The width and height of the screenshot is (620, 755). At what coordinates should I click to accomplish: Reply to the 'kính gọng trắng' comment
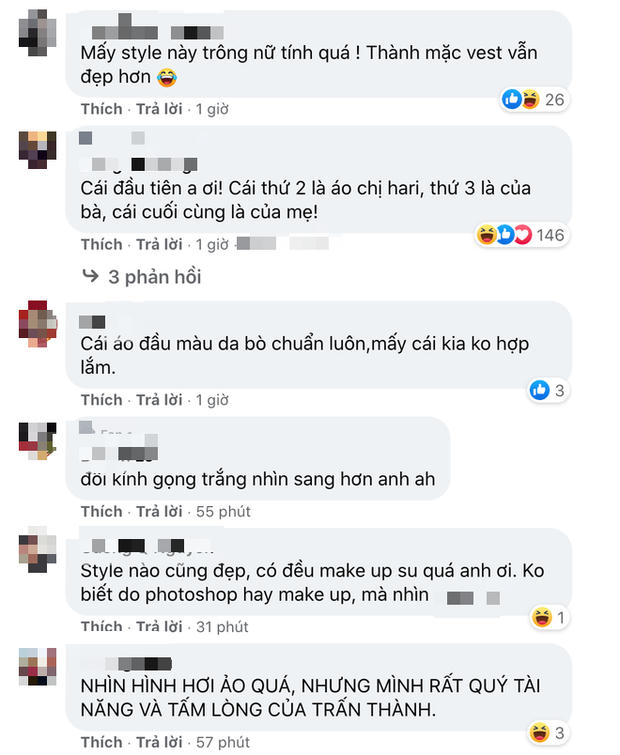[x=159, y=511]
